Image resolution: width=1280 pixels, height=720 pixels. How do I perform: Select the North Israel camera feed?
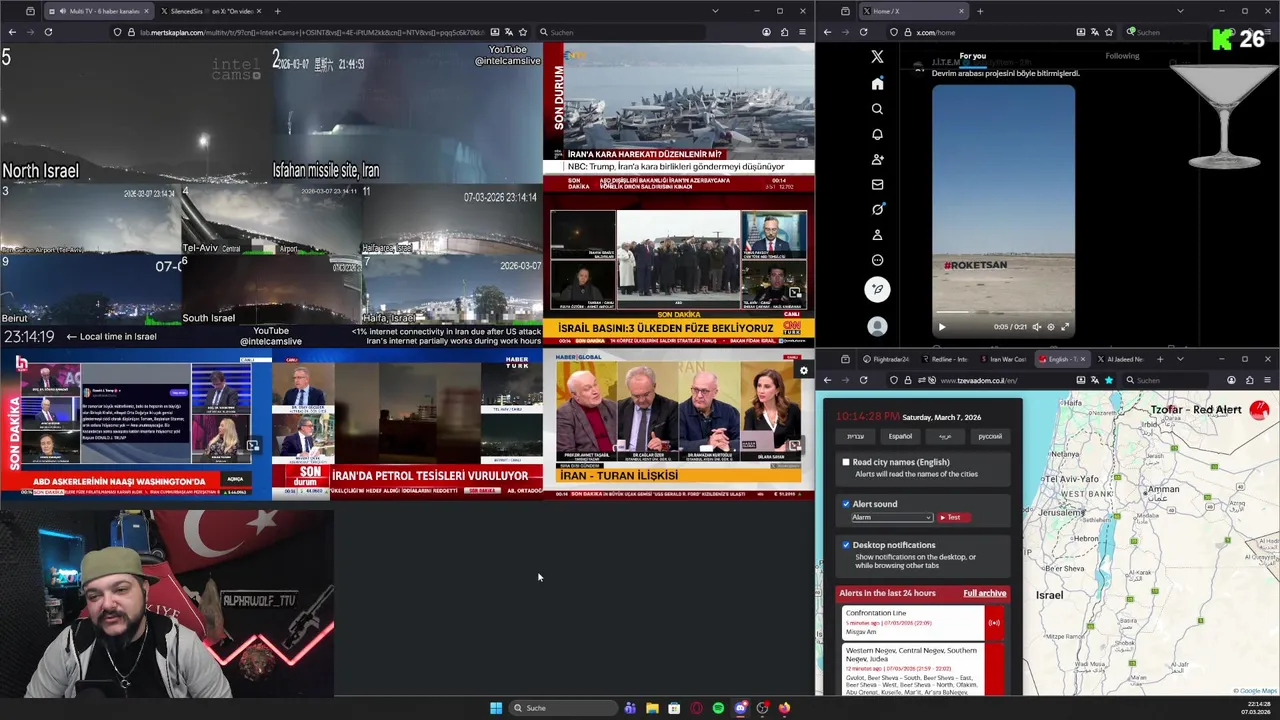click(x=135, y=112)
